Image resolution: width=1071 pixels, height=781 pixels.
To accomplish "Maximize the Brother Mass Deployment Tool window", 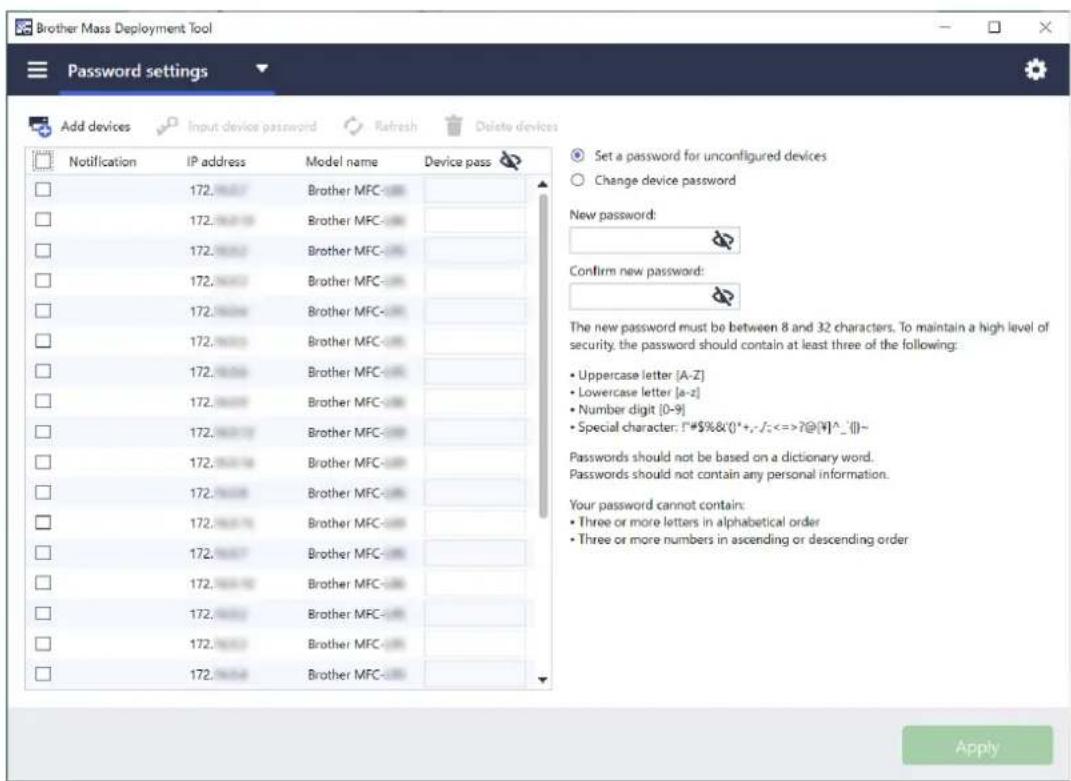I will pyautogui.click(x=994, y=27).
